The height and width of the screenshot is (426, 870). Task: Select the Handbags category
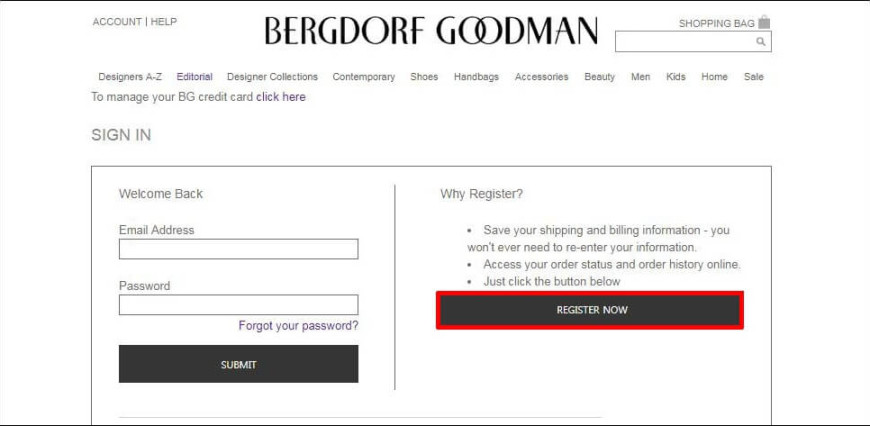coord(476,77)
